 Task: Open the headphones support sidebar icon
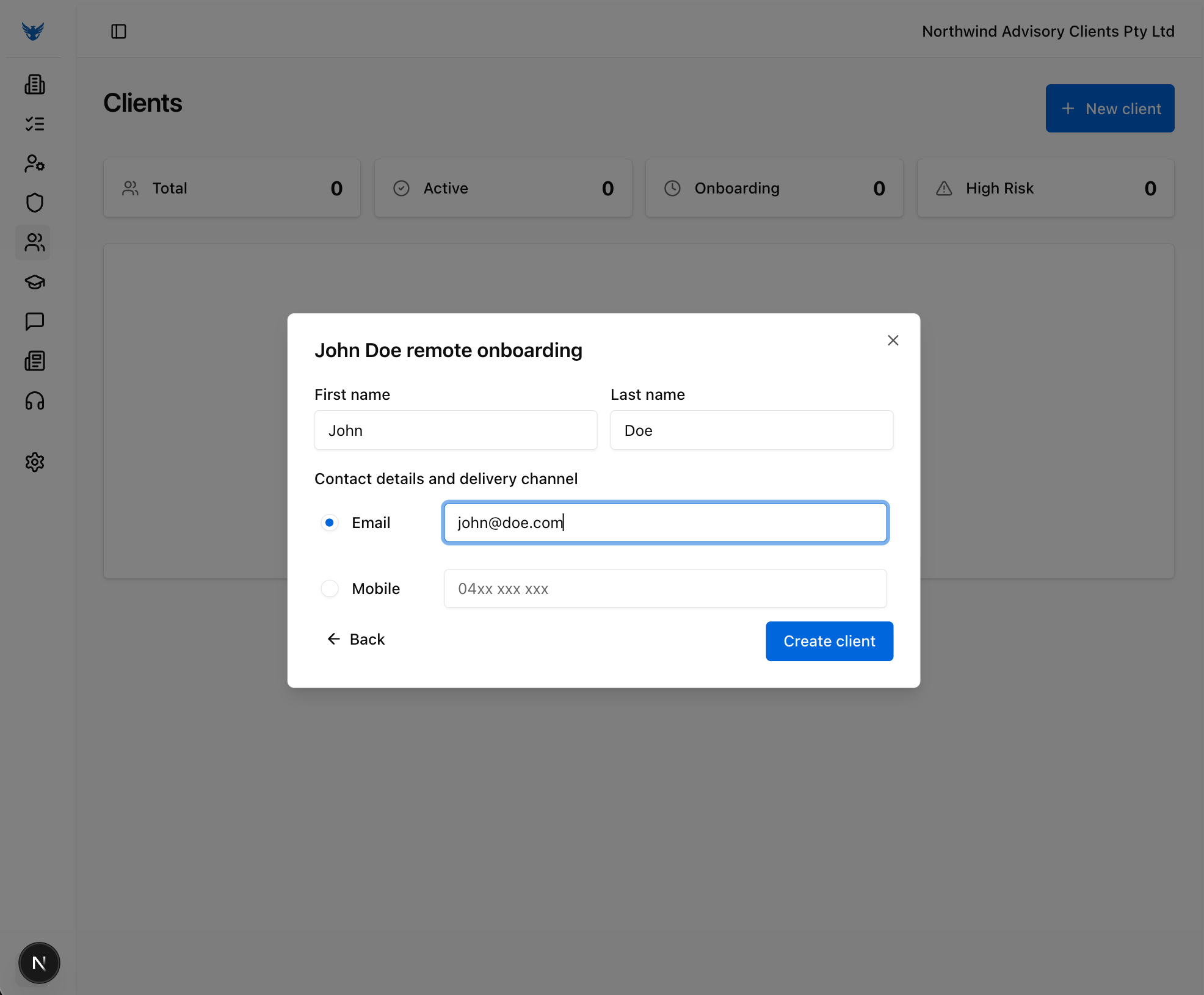35,400
